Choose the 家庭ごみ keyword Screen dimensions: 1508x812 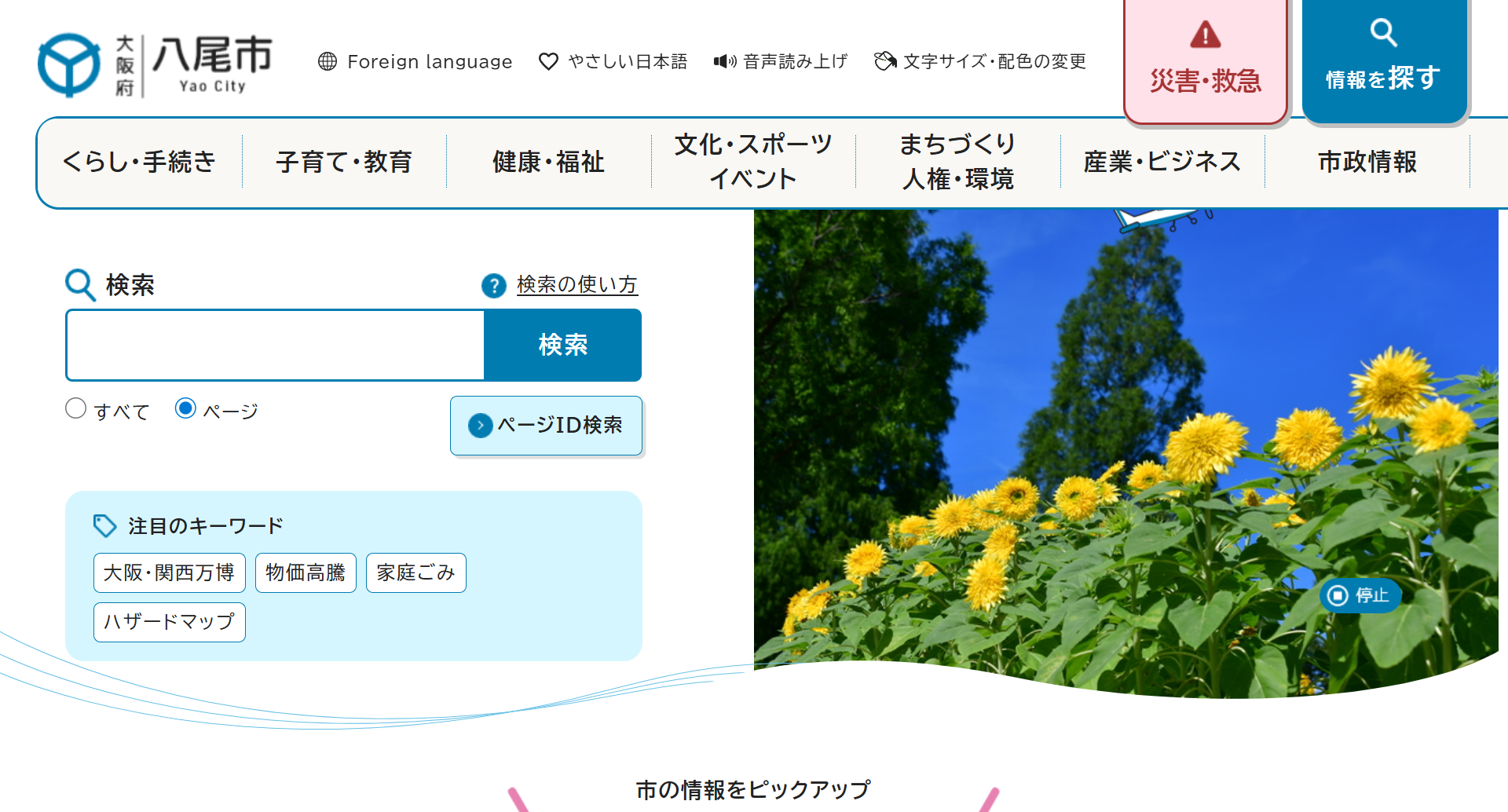(416, 572)
